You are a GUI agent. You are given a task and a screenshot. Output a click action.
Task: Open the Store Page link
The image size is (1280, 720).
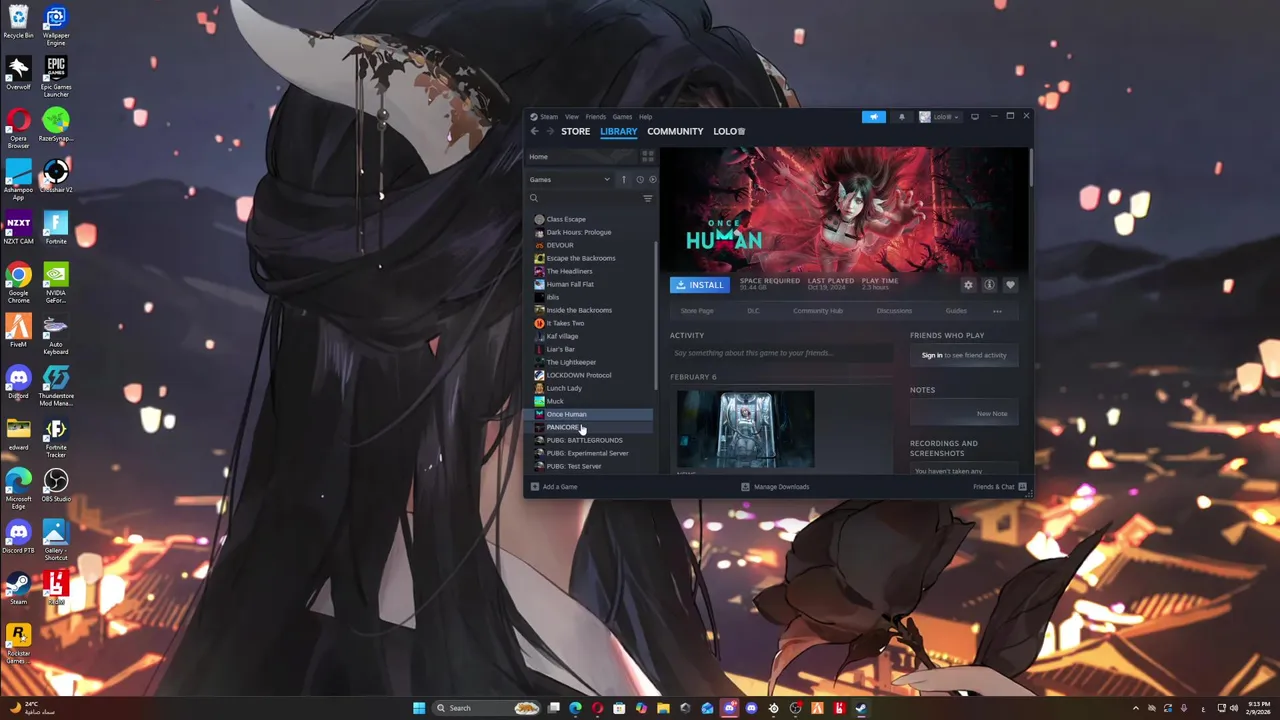click(697, 311)
